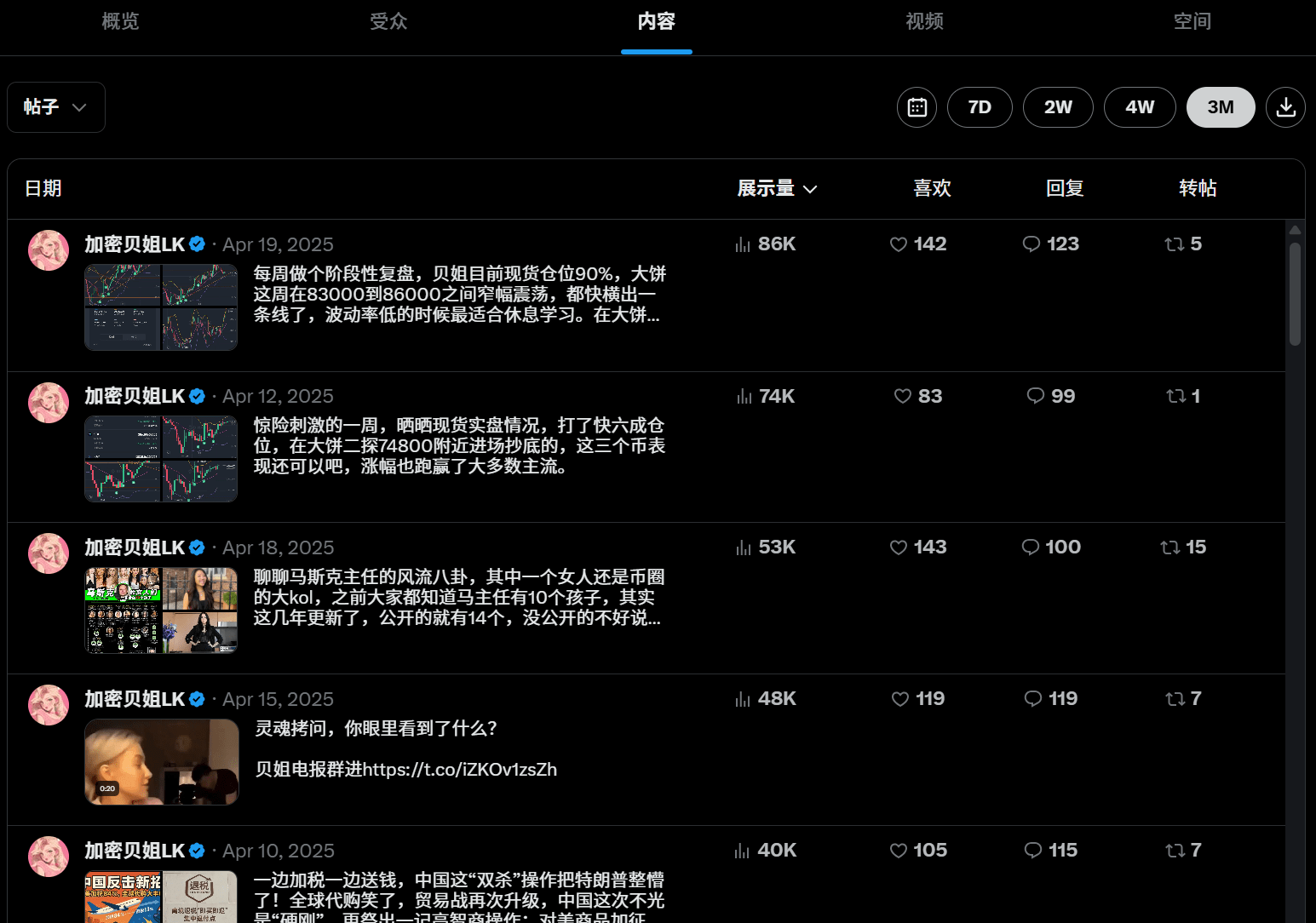The height and width of the screenshot is (923, 1316).
Task: Click verified badge on Apr 15 post
Action: (197, 699)
